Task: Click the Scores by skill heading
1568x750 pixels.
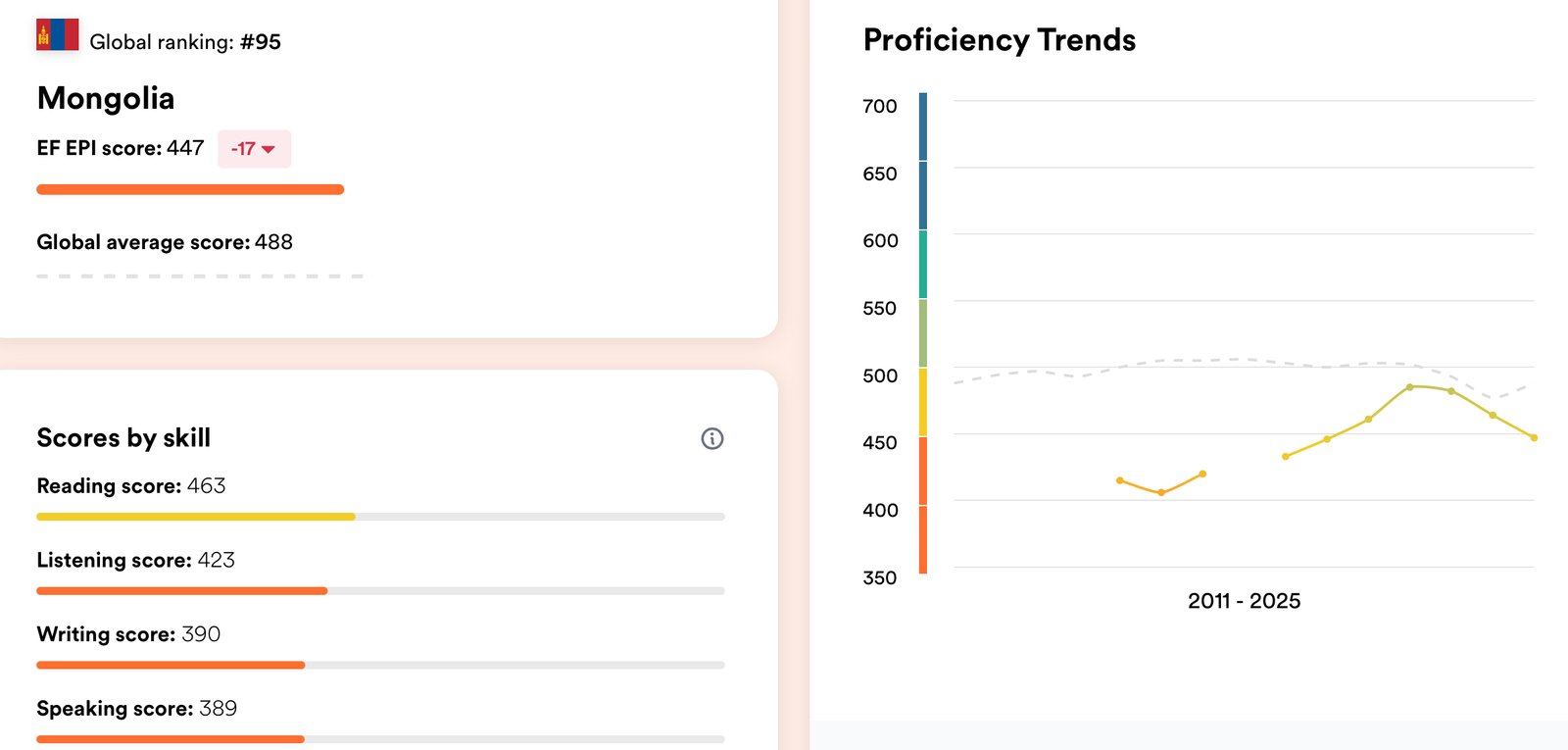Action: coord(123,438)
